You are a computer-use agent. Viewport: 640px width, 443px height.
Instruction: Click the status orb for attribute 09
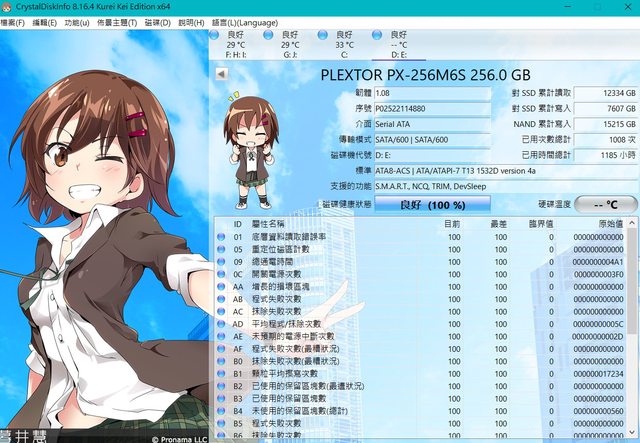[221, 262]
